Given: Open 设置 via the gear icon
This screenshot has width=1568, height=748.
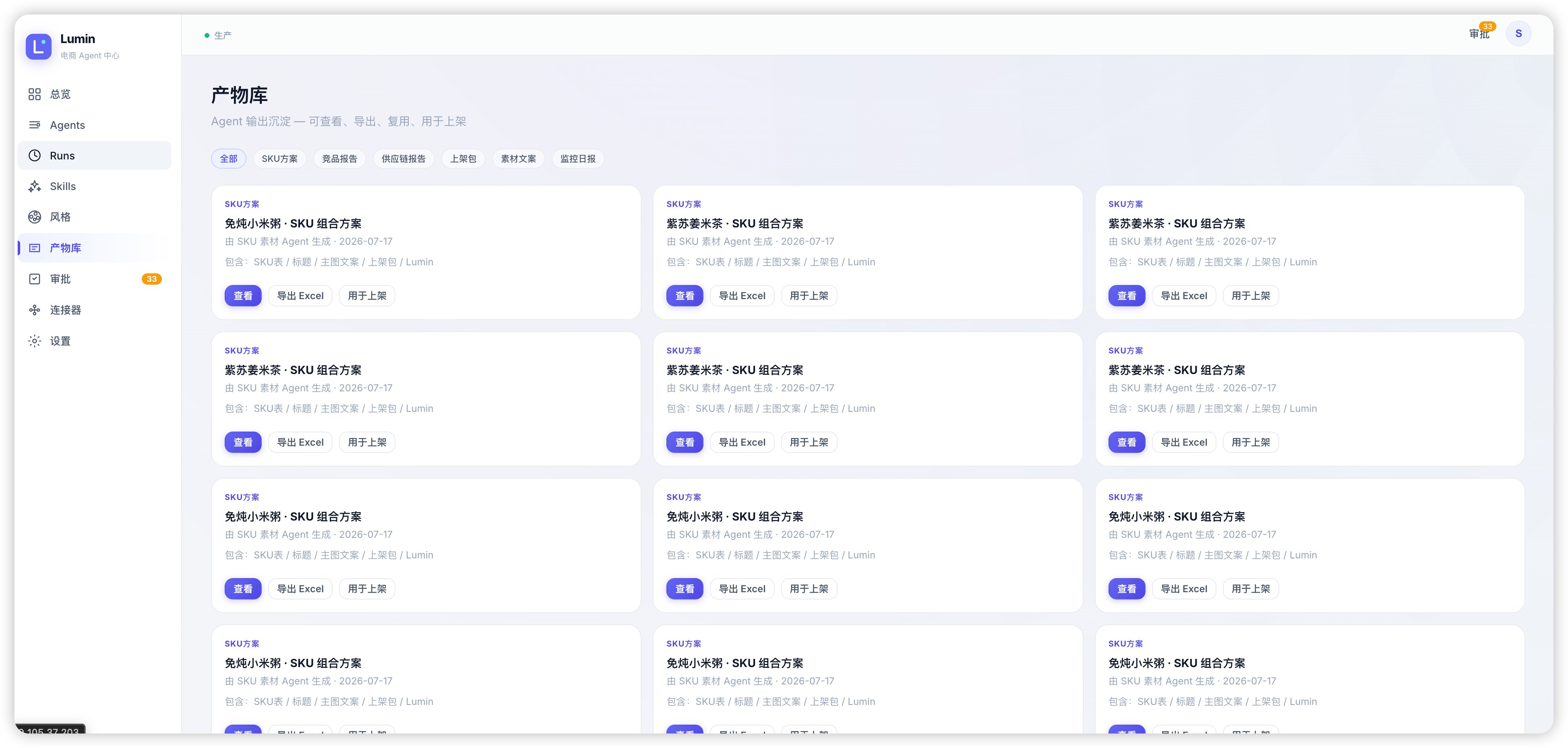Looking at the screenshot, I should 35,341.
